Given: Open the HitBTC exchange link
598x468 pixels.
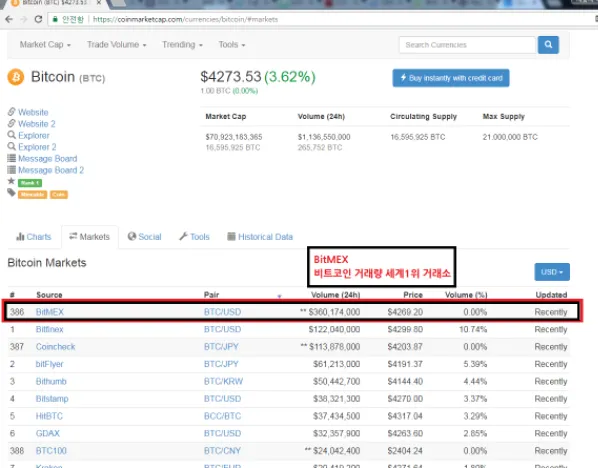Looking at the screenshot, I should click(49, 416).
